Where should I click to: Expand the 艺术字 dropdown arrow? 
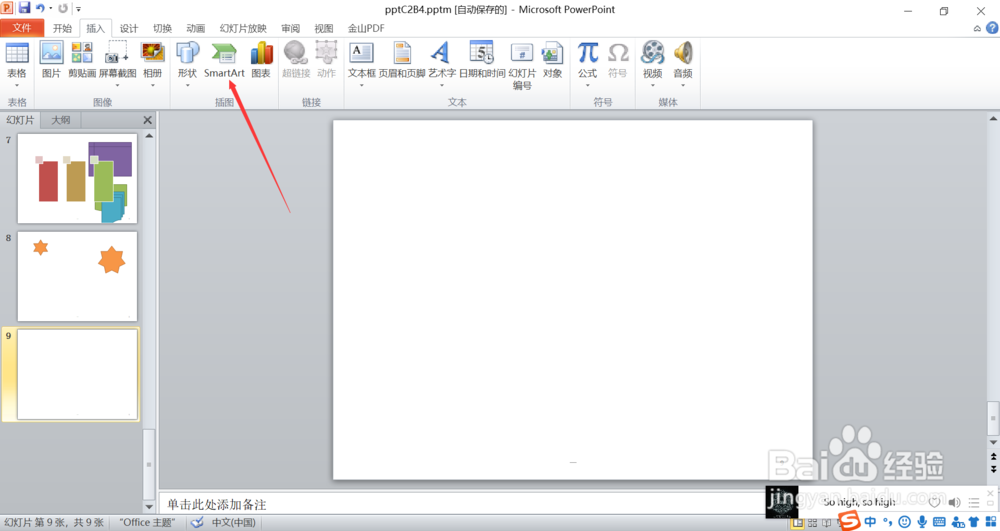tap(441, 85)
